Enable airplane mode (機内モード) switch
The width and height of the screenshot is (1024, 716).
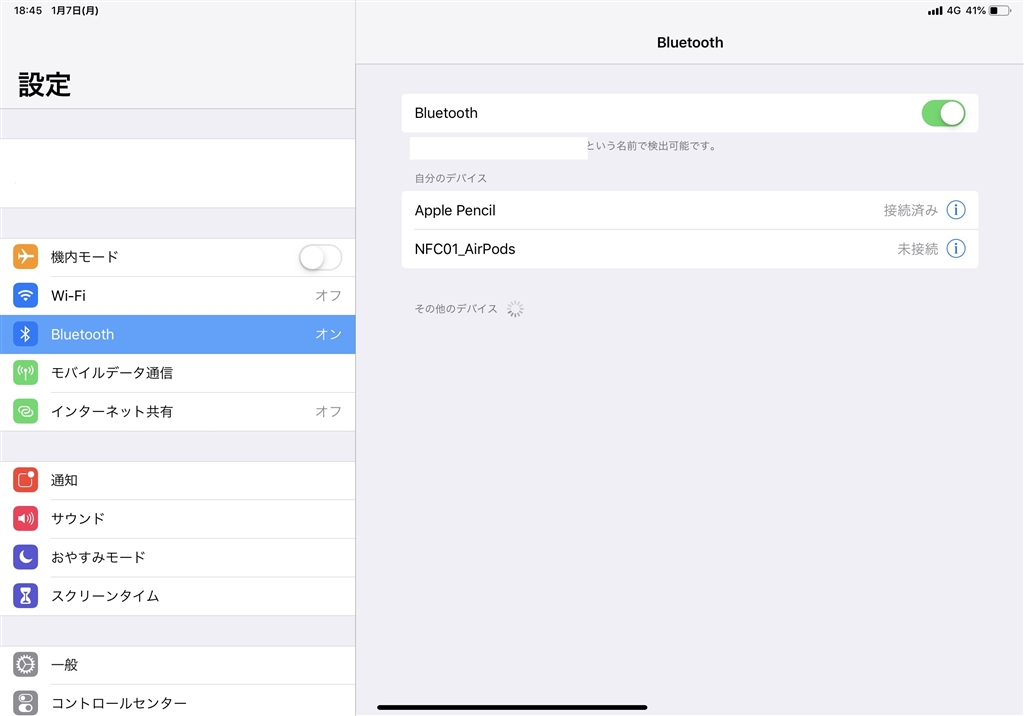(x=320, y=257)
